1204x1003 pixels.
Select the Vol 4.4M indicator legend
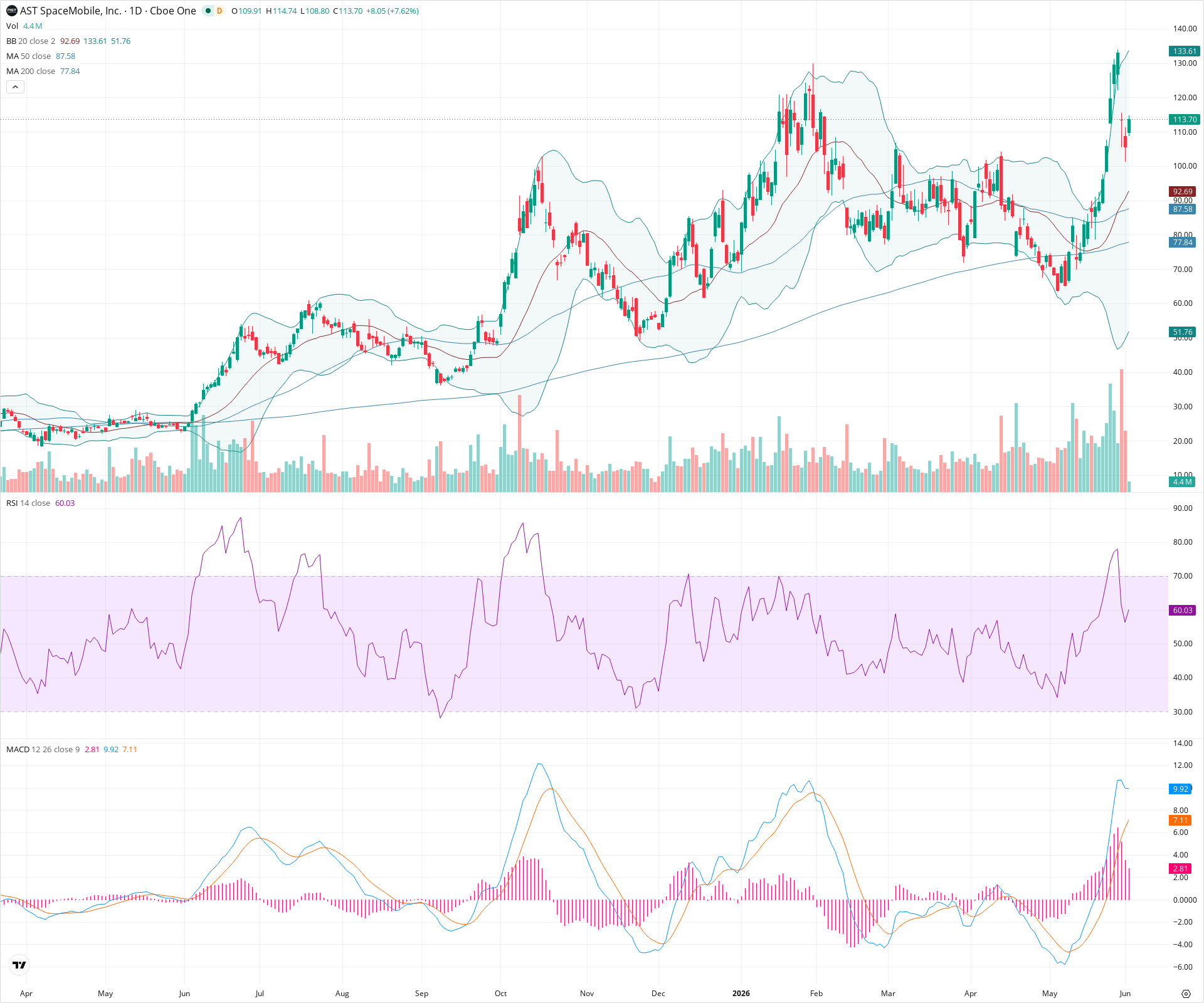pyautogui.click(x=24, y=26)
